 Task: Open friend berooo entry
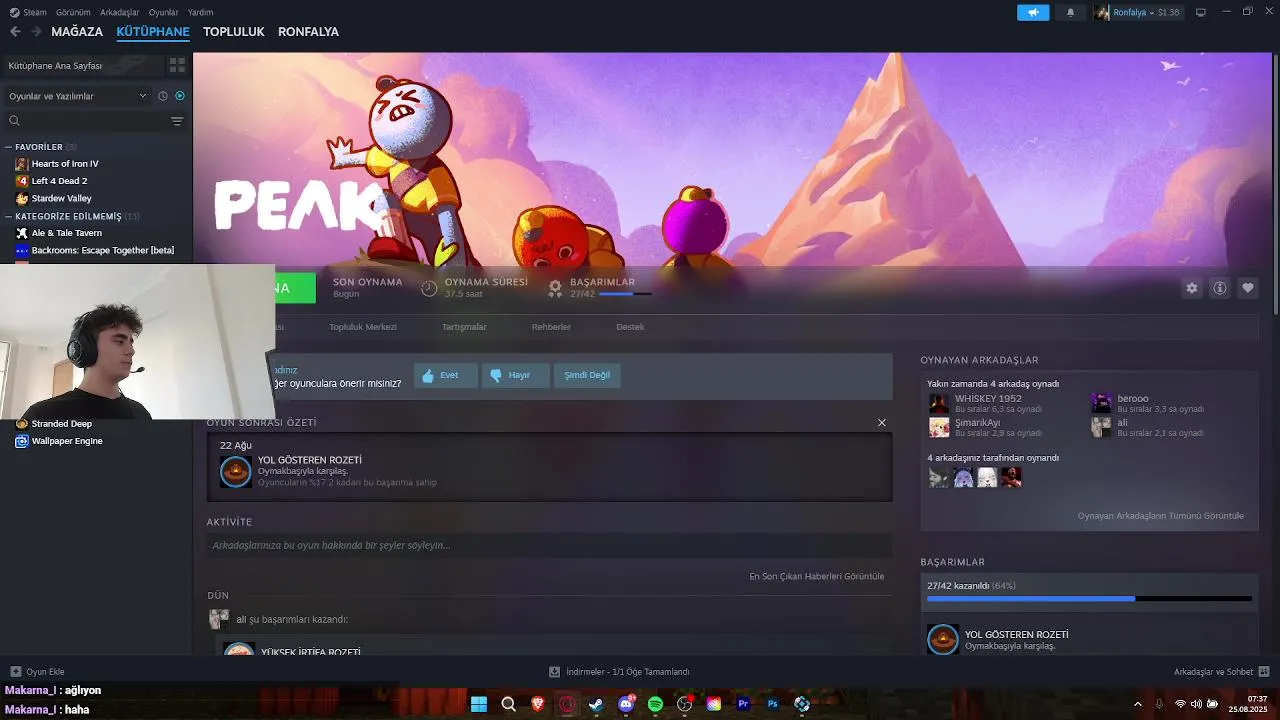(x=1149, y=403)
